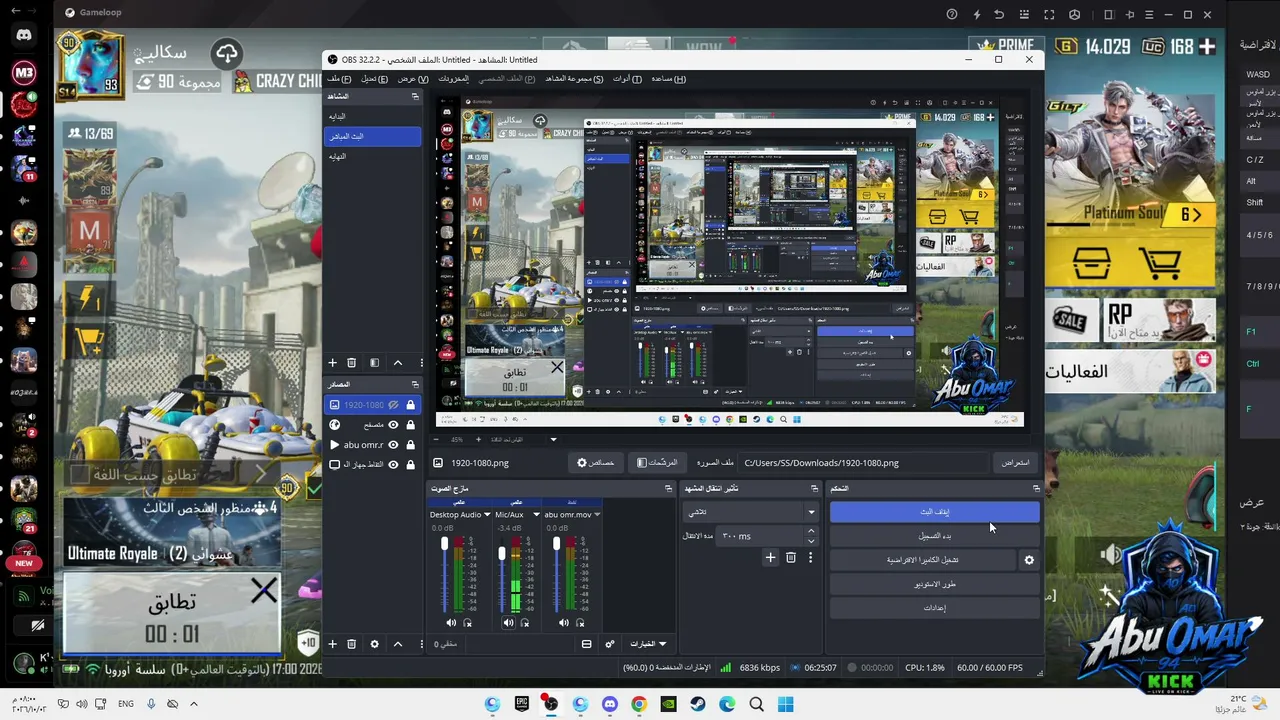Open the مساعدة (H) menu
This screenshot has height=720, width=1280.
coord(669,79)
